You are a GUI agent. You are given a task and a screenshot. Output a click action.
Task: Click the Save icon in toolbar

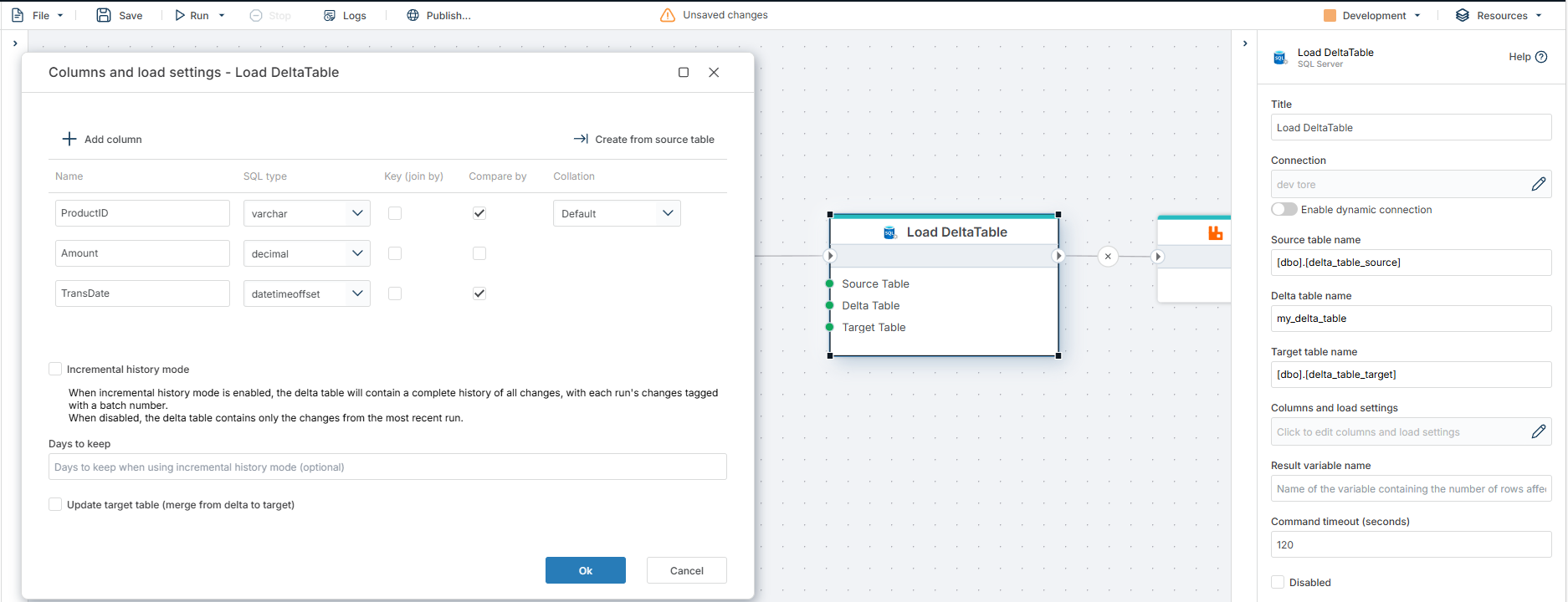coord(104,15)
